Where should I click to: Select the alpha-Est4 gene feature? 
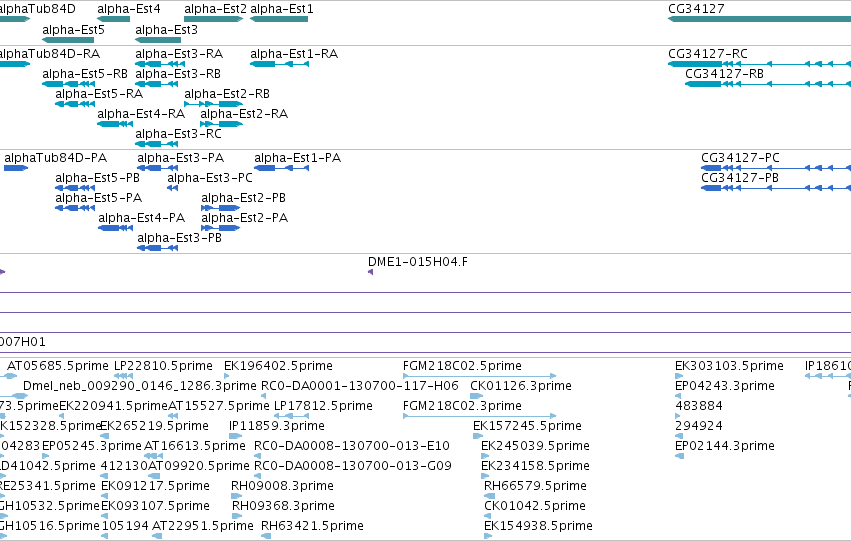(x=113, y=19)
